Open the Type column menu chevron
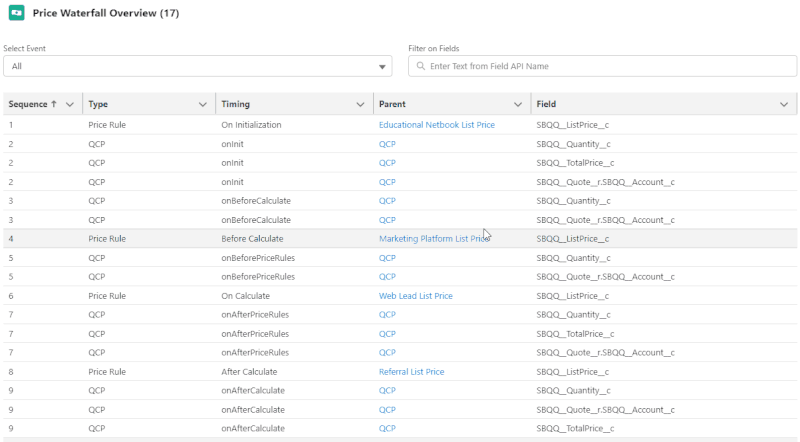Image resolution: width=800 pixels, height=442 pixels. (x=203, y=104)
